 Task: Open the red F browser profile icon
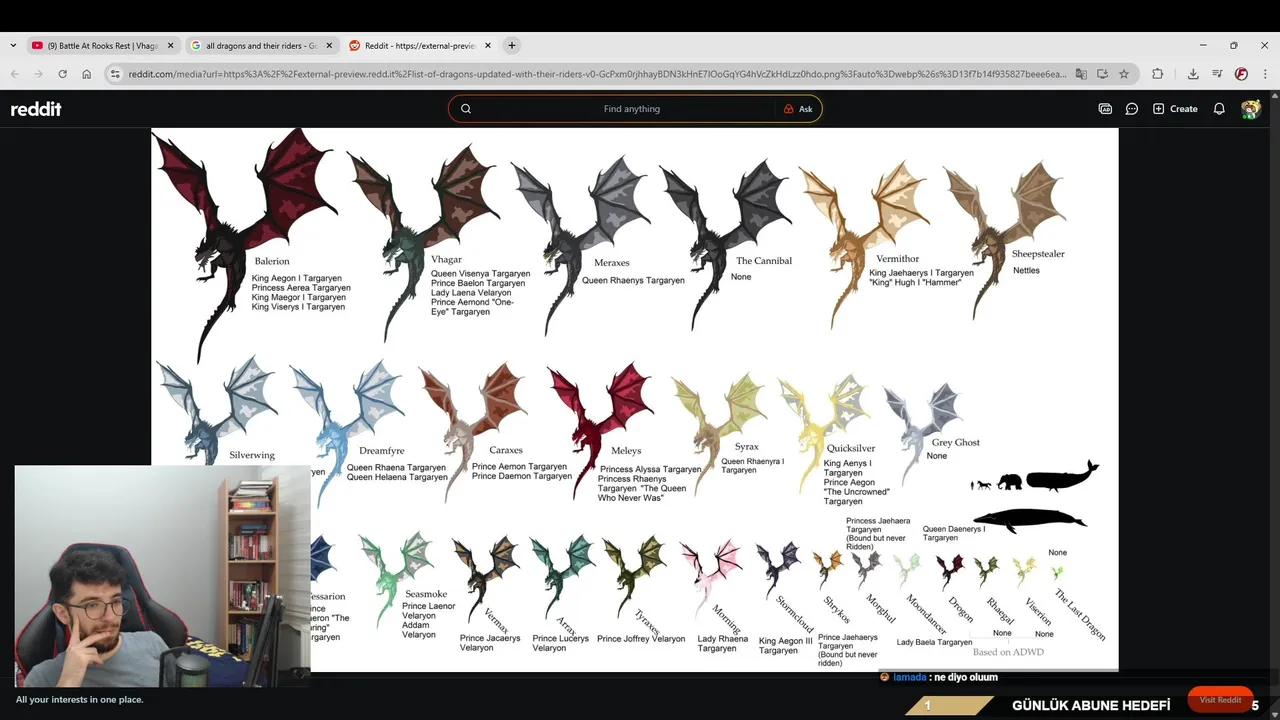1241,74
